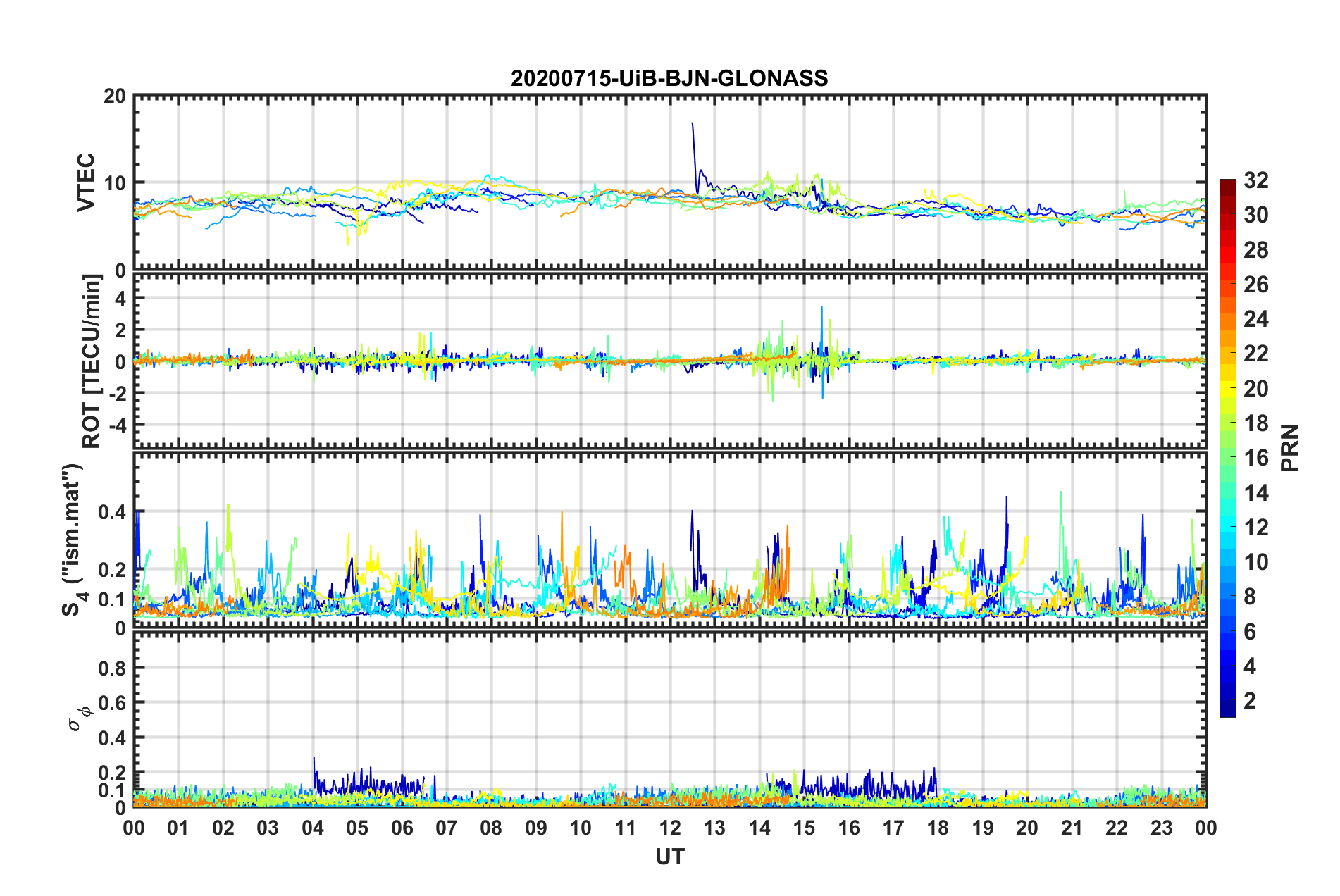Click colorbar tick value 20

point(1255,389)
